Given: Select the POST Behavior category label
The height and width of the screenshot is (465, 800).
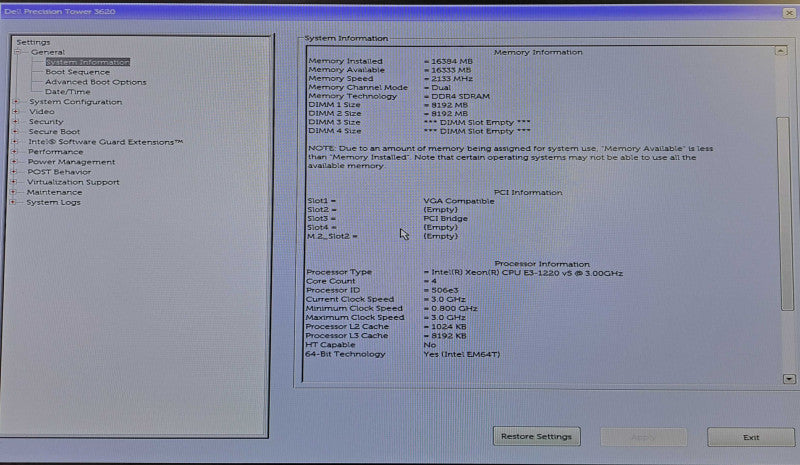Looking at the screenshot, I should coord(59,172).
